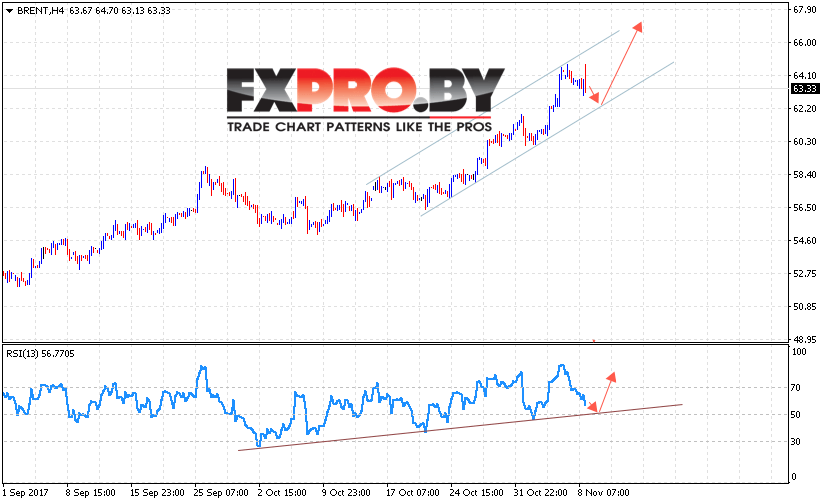Click the RSI scale value 0
Screen dimensions: 828x504
click(794, 477)
